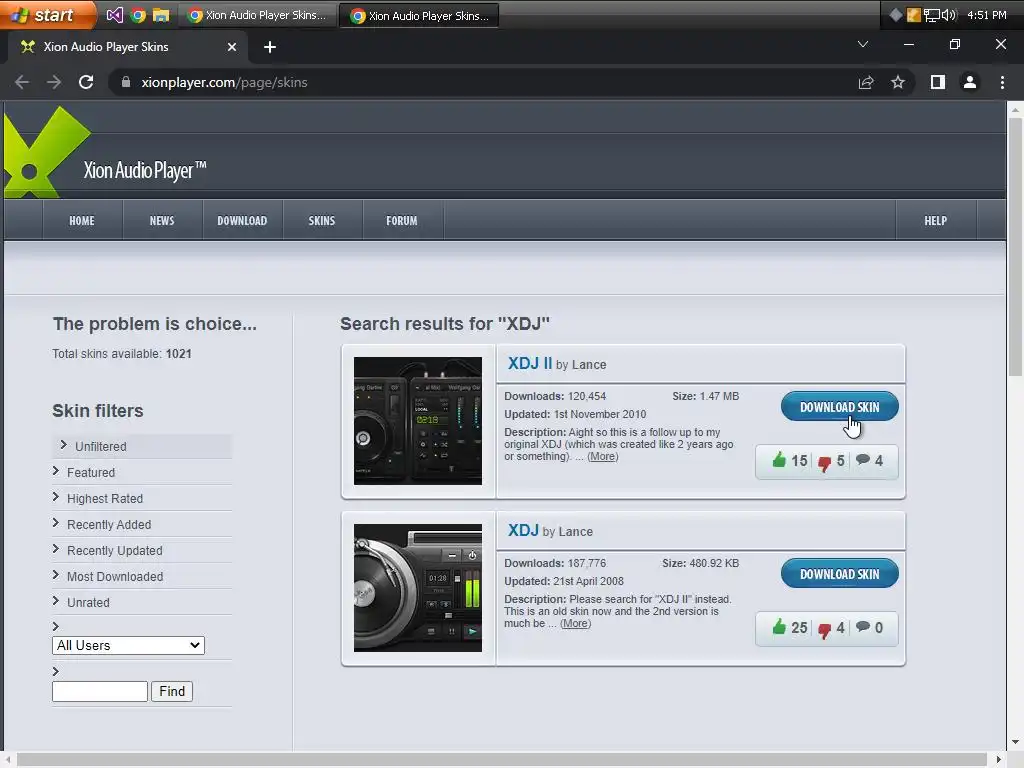
Task: Open the DOWNLOAD navigation item
Action: pos(242,221)
